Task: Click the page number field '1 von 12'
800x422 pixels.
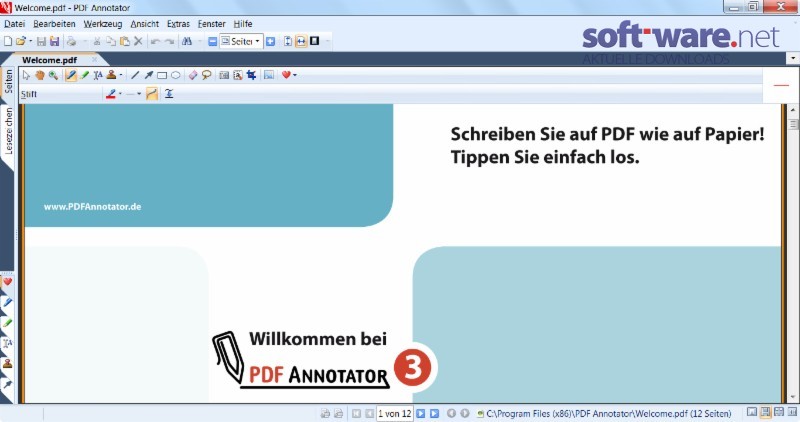Action: [x=394, y=413]
